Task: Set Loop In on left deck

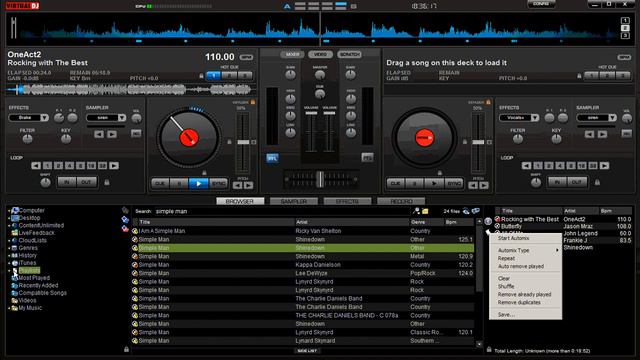Action: pyautogui.click(x=67, y=182)
